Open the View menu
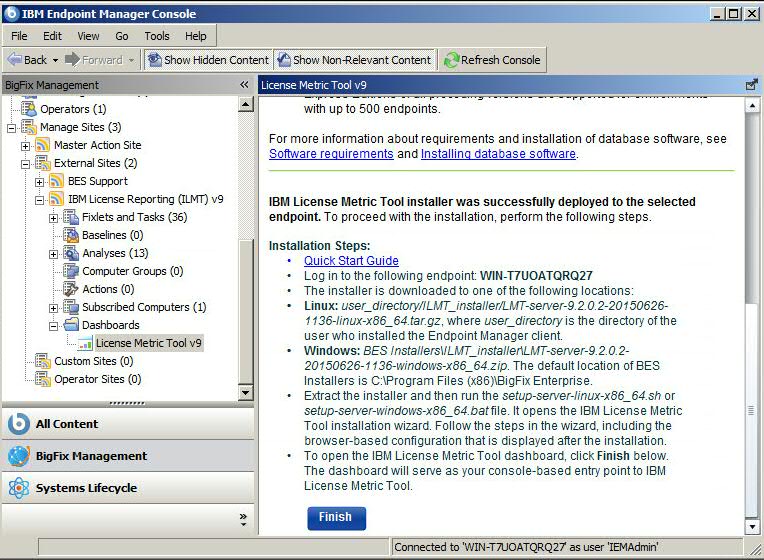This screenshot has width=764, height=560. pyautogui.click(x=88, y=36)
